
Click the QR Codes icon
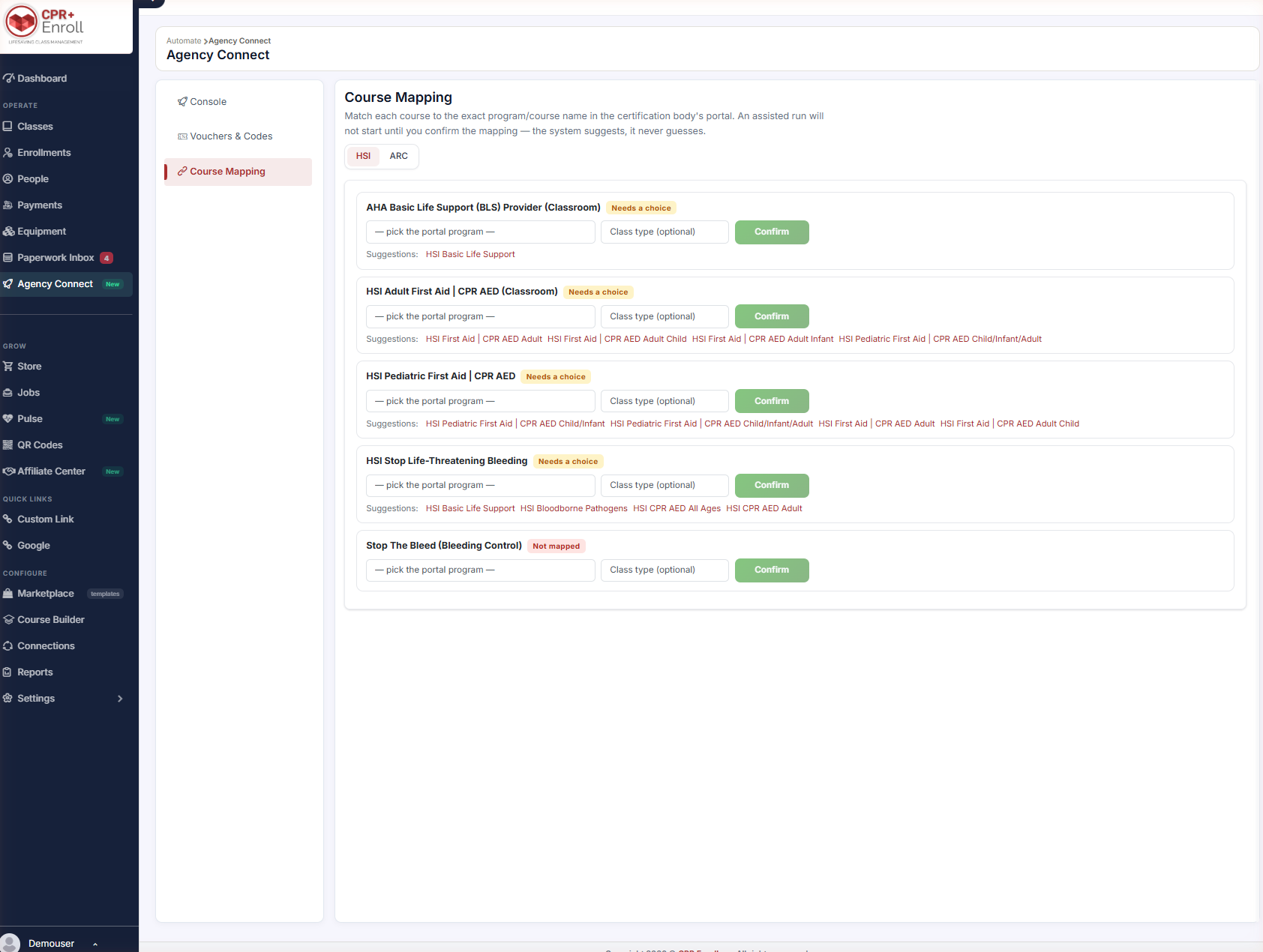[8, 445]
